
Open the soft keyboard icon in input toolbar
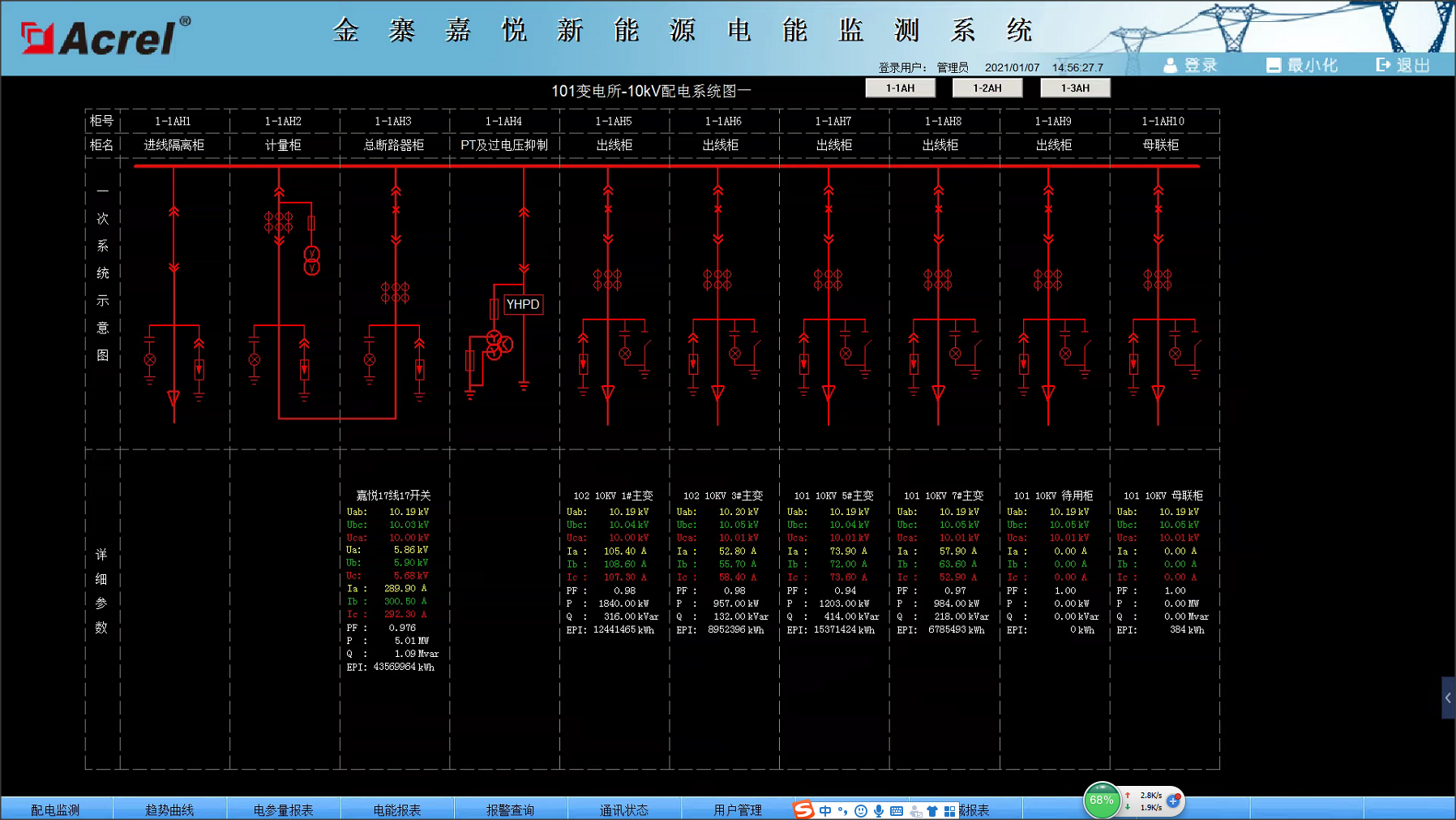point(897,810)
